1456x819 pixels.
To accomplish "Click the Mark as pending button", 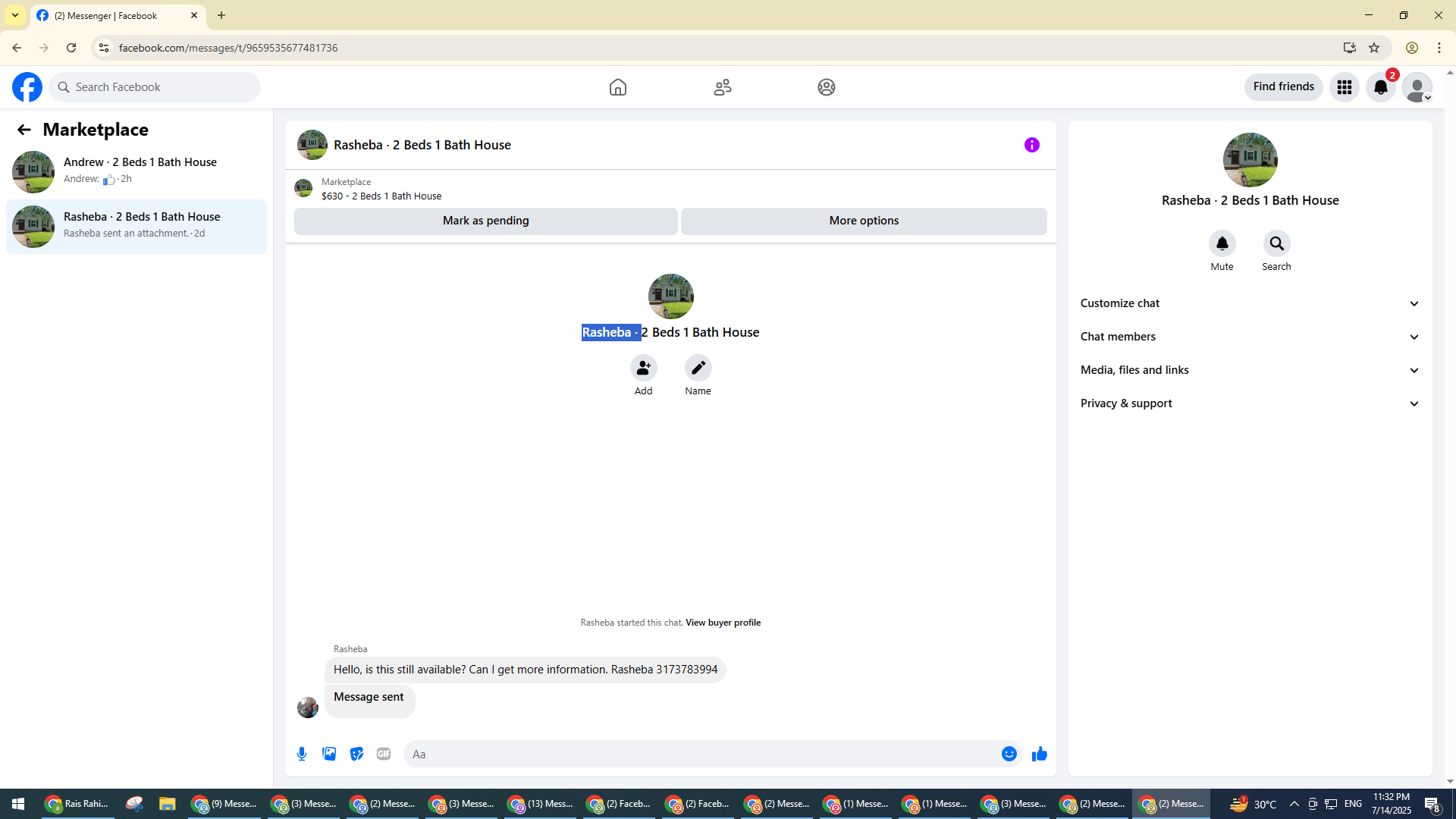I will click(485, 221).
